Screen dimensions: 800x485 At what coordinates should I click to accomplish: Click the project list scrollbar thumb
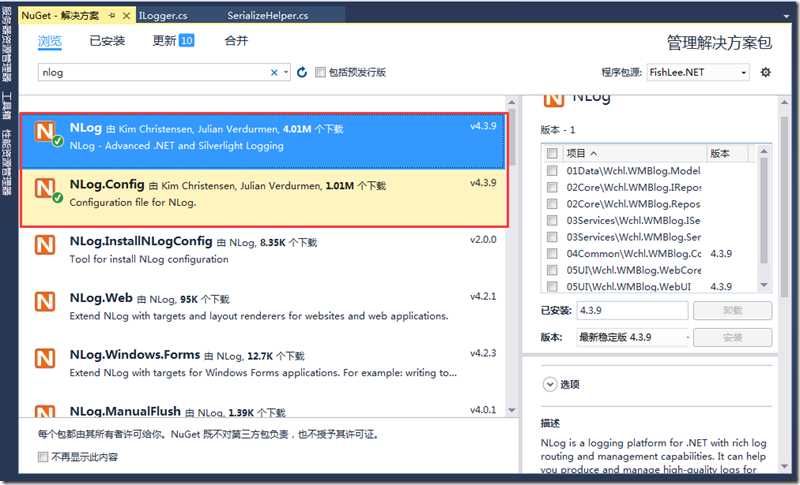click(x=764, y=209)
